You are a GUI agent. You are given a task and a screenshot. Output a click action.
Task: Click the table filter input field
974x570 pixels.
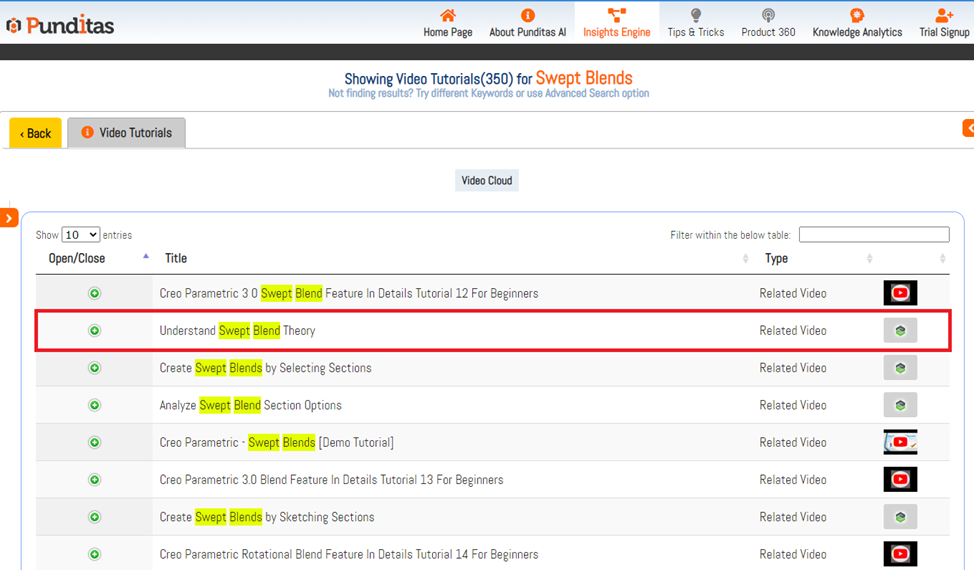(x=873, y=235)
